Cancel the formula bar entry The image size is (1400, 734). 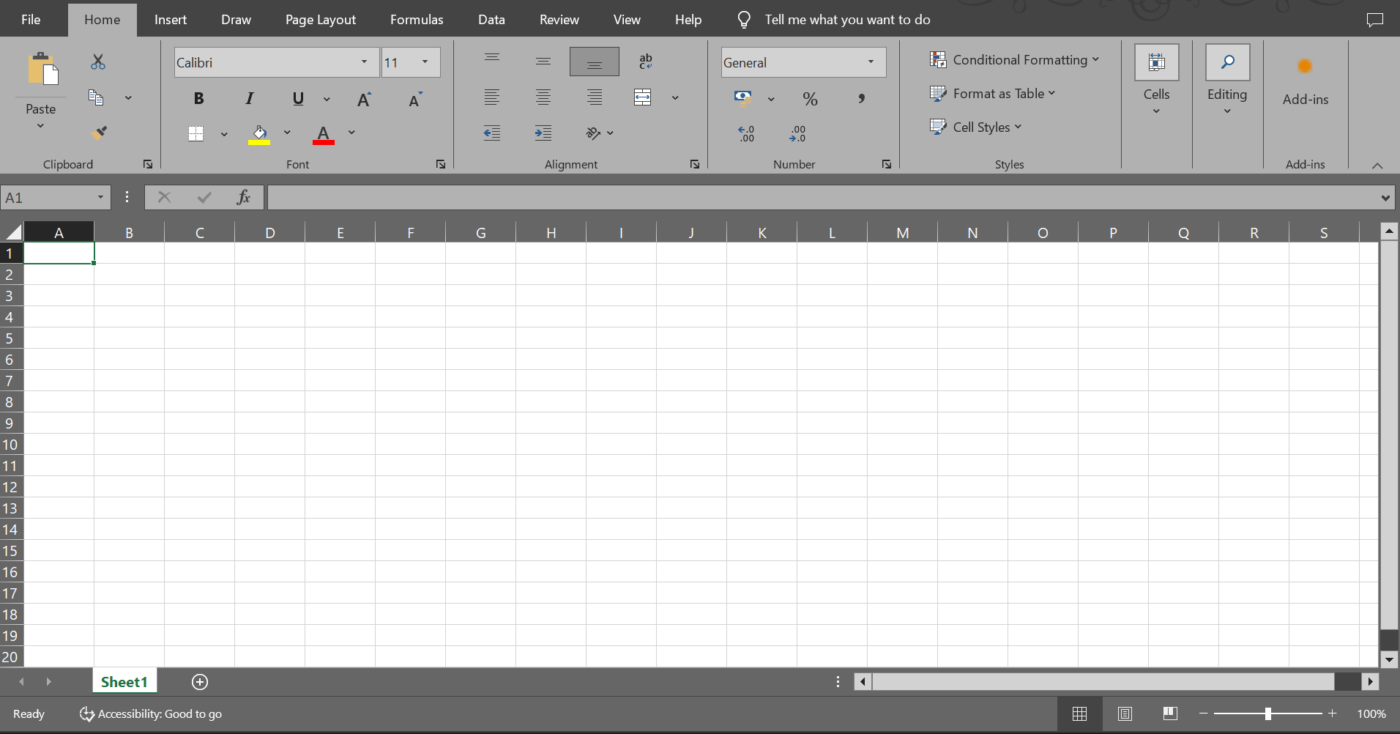coord(165,197)
